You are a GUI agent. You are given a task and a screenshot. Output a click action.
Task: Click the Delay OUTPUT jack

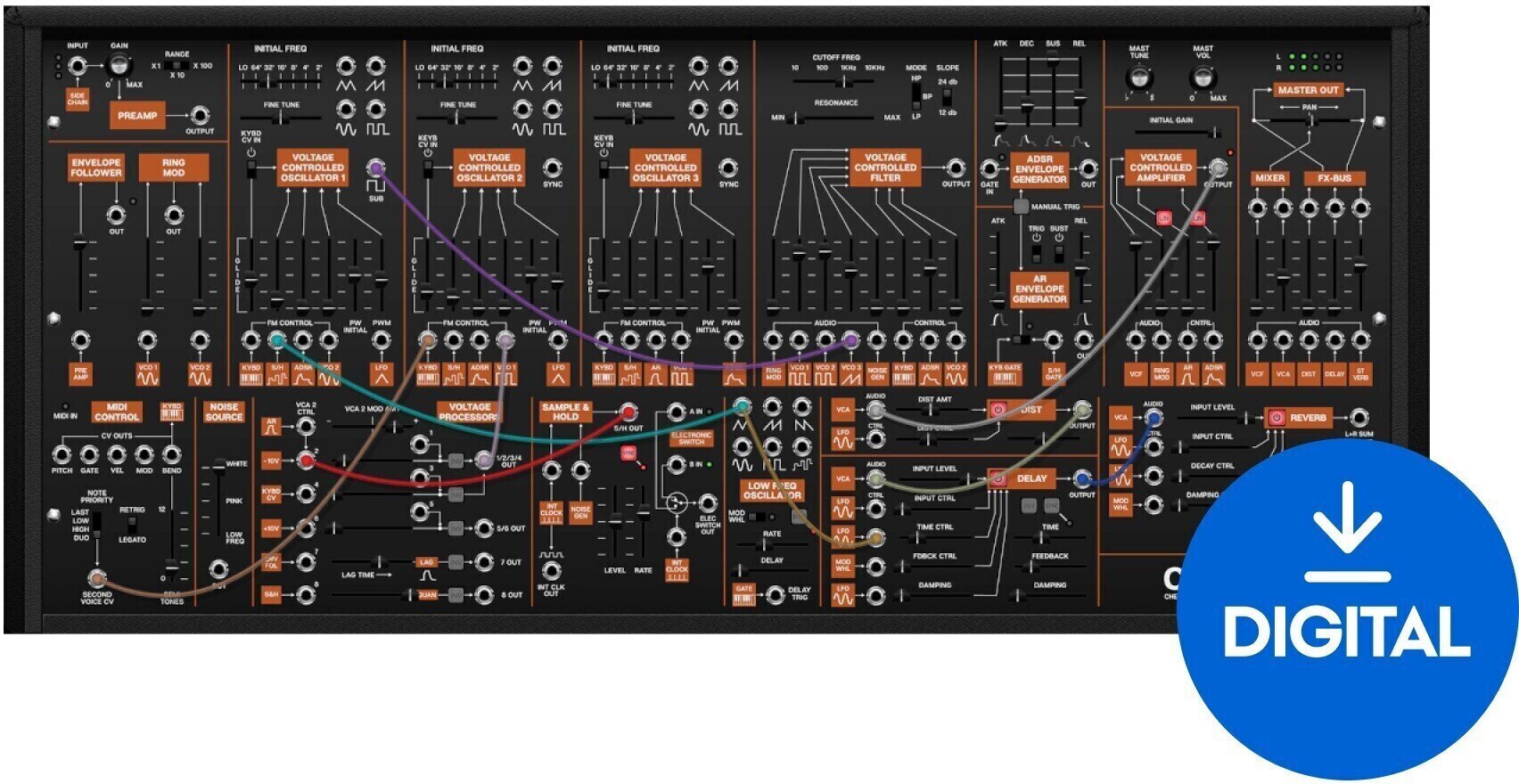click(1082, 478)
